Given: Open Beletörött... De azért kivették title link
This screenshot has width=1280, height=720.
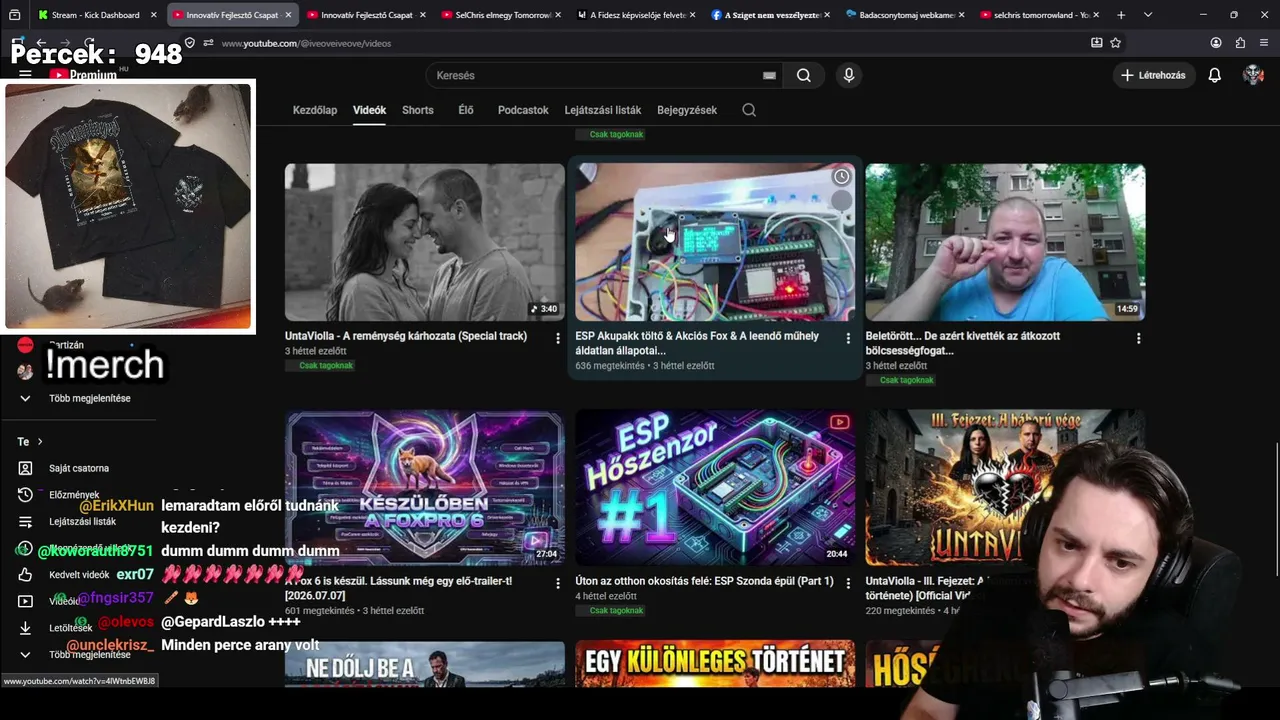Looking at the screenshot, I should (962, 343).
